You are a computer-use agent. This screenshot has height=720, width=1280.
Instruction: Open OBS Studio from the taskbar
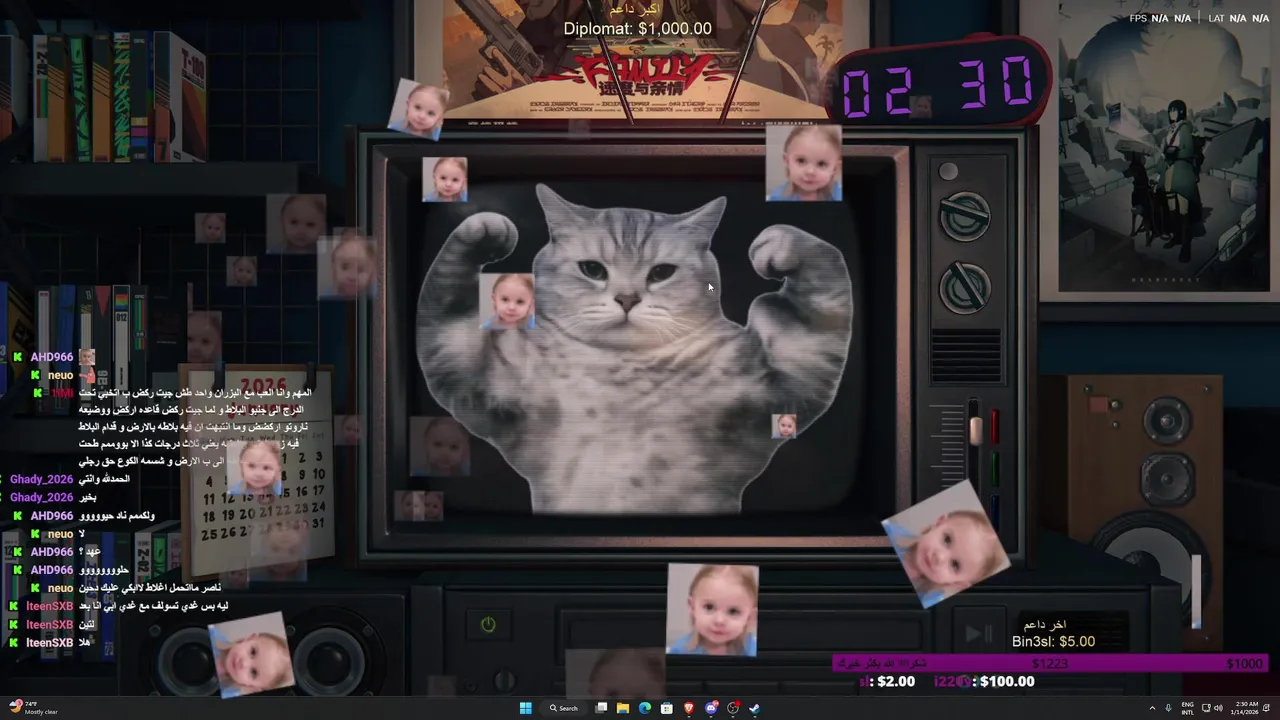click(733, 708)
